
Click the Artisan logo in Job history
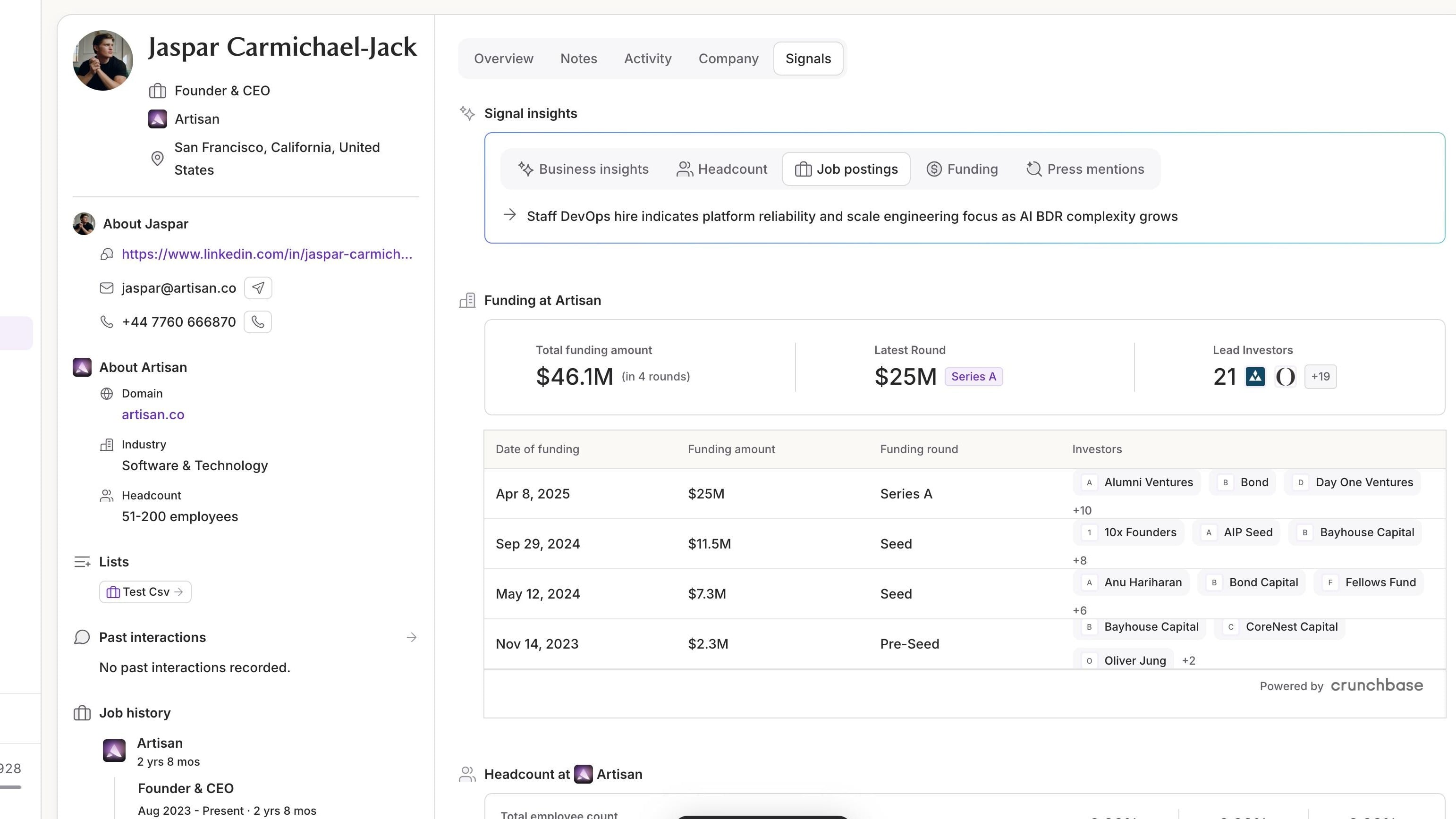pyautogui.click(x=114, y=751)
